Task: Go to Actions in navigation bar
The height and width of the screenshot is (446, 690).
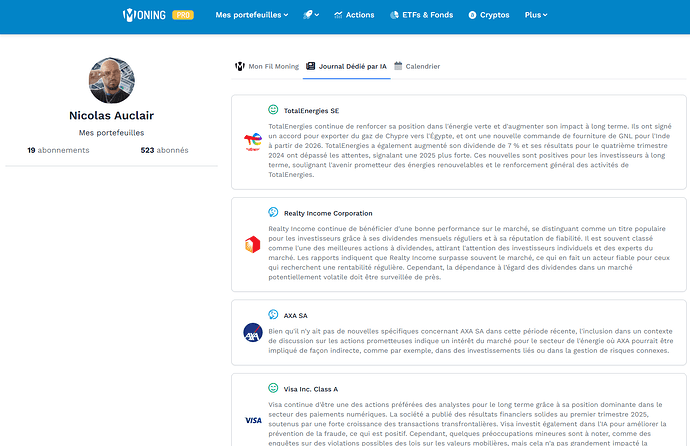Action: pyautogui.click(x=354, y=15)
